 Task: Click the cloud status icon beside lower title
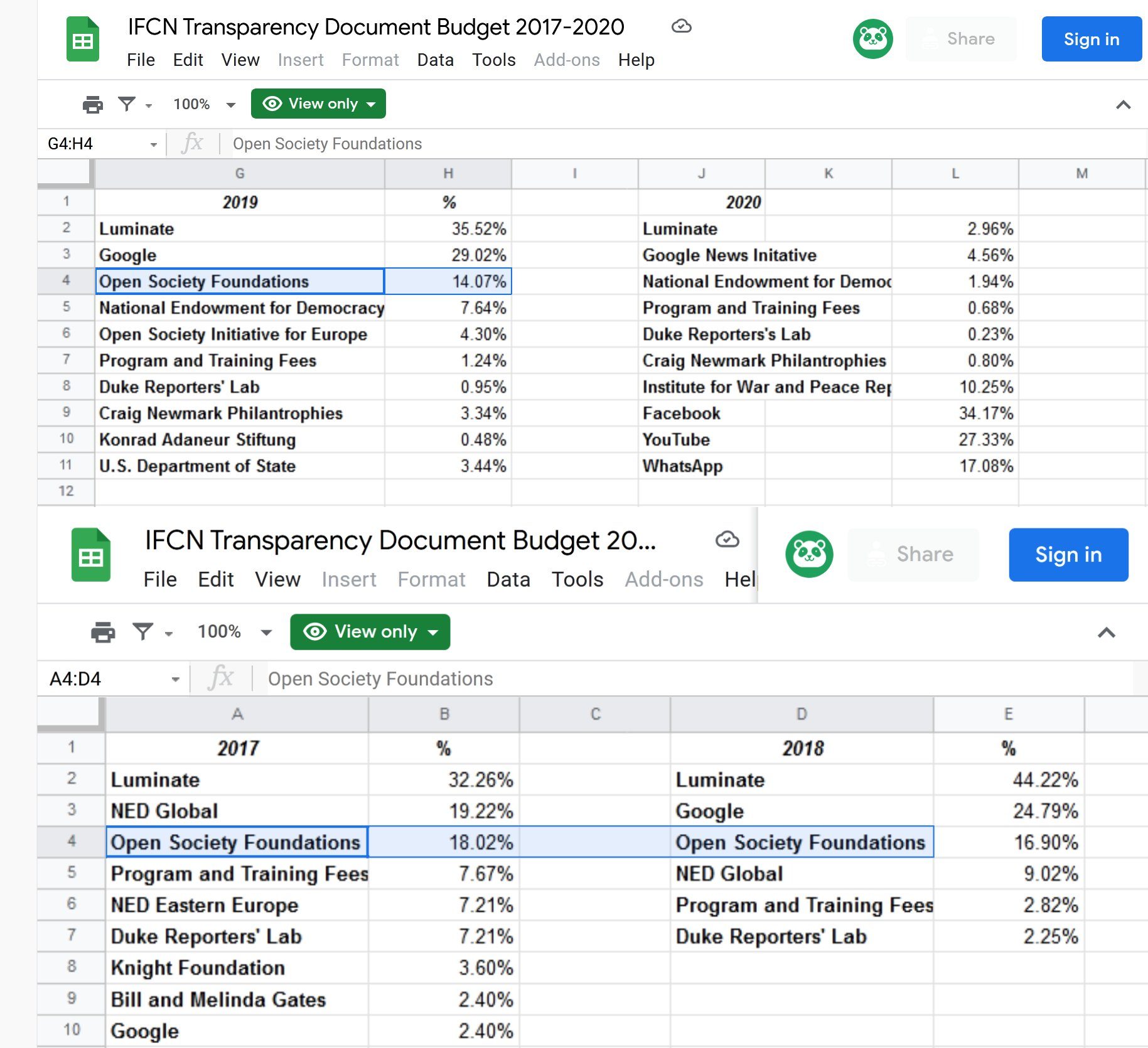coord(727,540)
